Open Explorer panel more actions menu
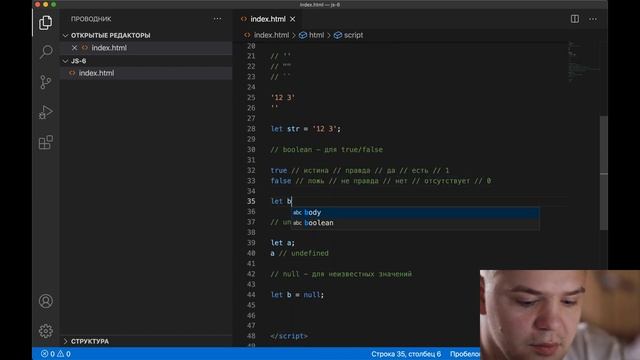Viewport: 640px width, 360px height. point(217,19)
